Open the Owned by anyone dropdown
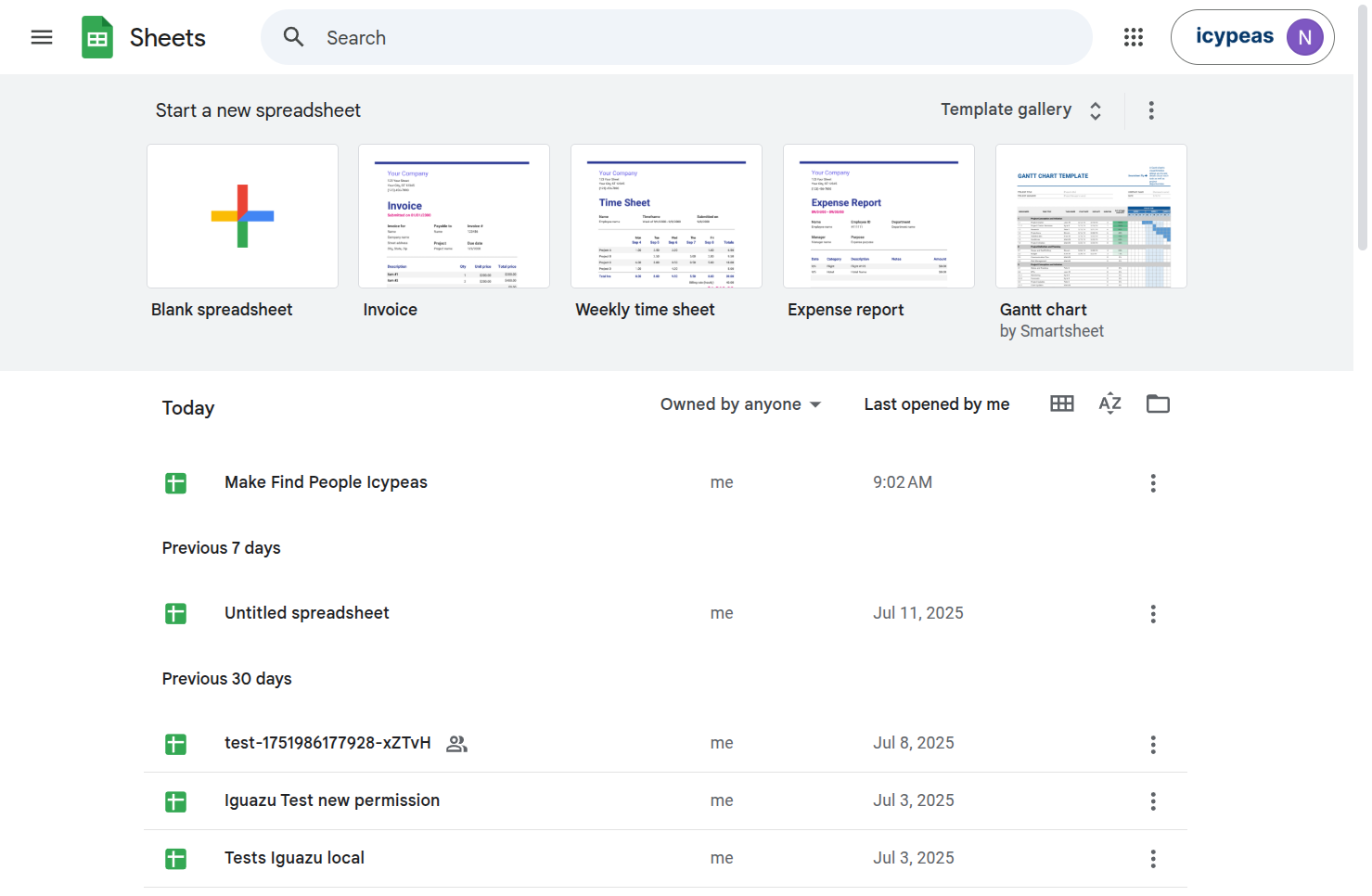 [x=741, y=404]
